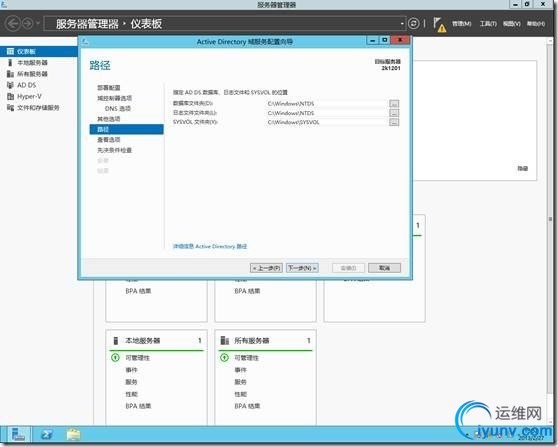Click the wizard window title bar icon
This screenshot has height=447, width=558.
click(85, 42)
